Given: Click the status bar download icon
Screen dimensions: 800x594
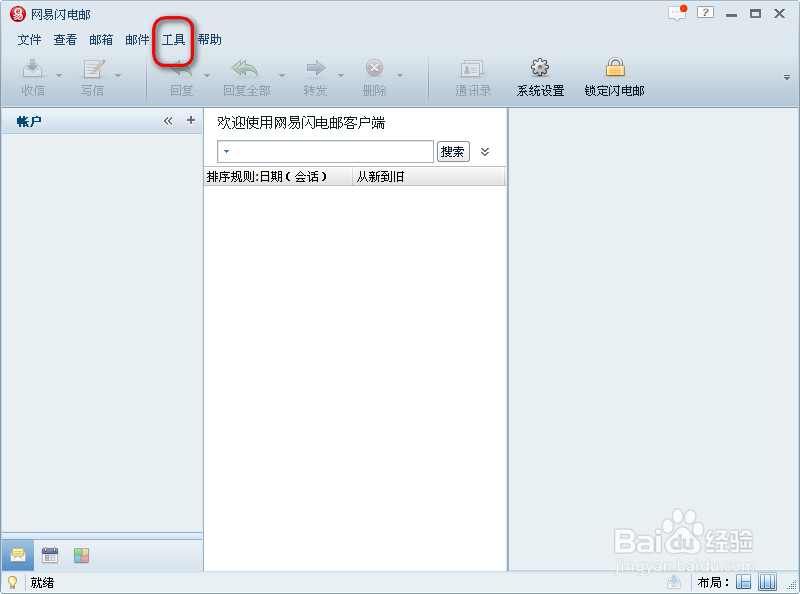Looking at the screenshot, I should click(674, 582).
